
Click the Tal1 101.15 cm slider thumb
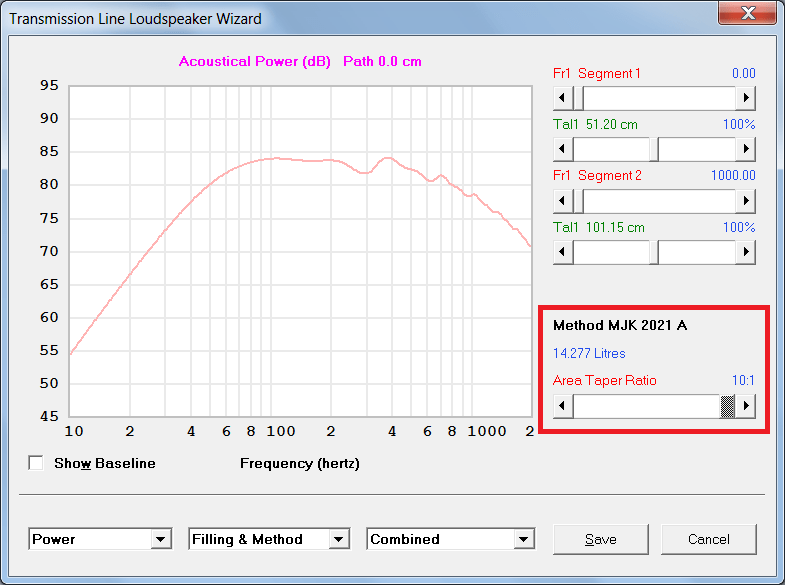click(x=654, y=252)
